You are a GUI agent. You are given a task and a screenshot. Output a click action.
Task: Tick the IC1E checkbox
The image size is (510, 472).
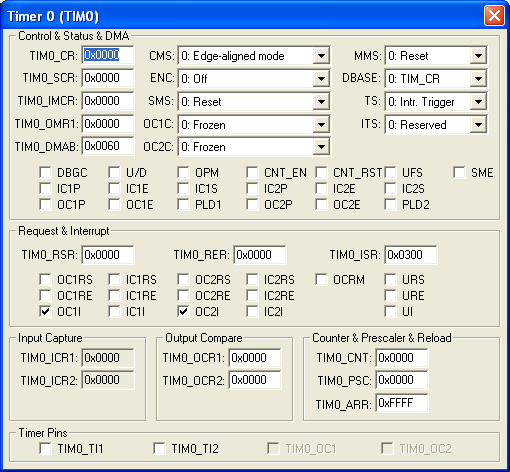tap(114, 189)
